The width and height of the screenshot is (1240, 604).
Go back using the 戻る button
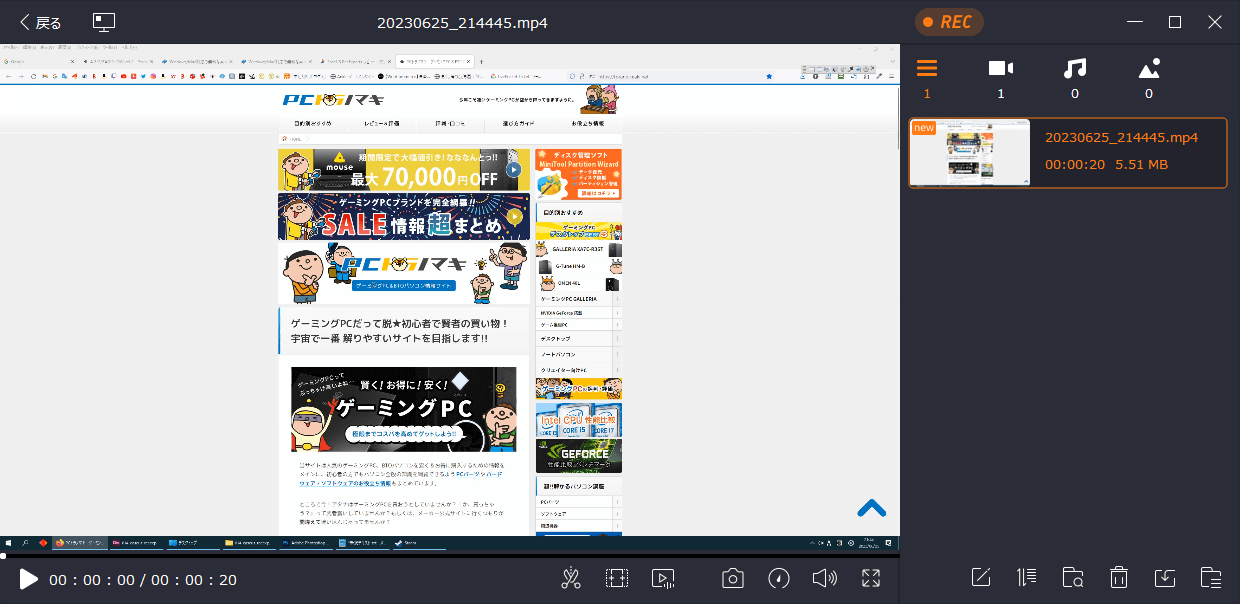tap(40, 22)
